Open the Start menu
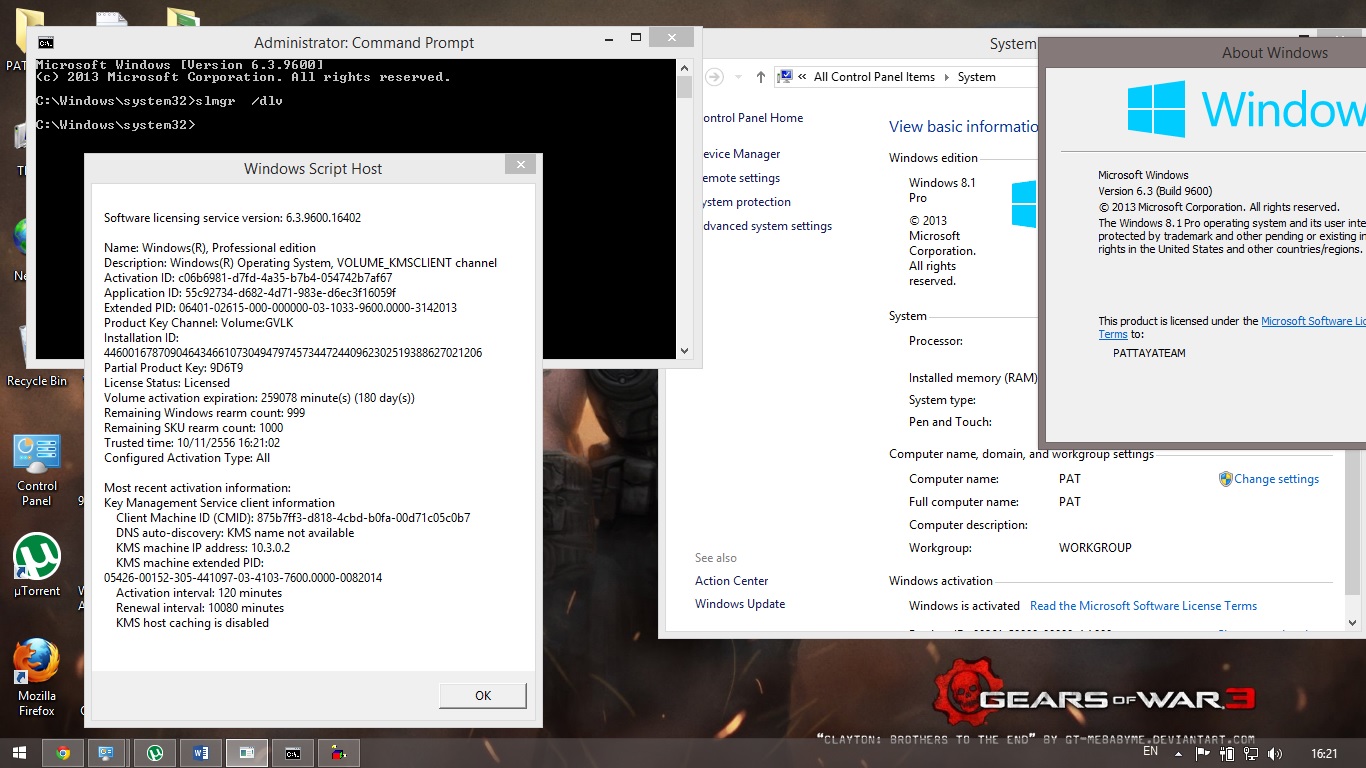The image size is (1366, 768). point(19,752)
